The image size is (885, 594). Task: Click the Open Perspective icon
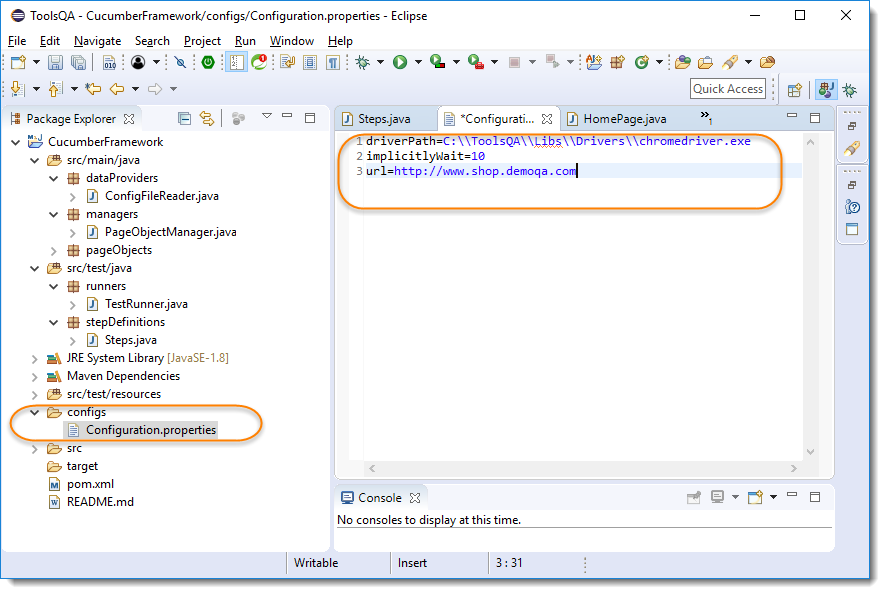coord(795,89)
